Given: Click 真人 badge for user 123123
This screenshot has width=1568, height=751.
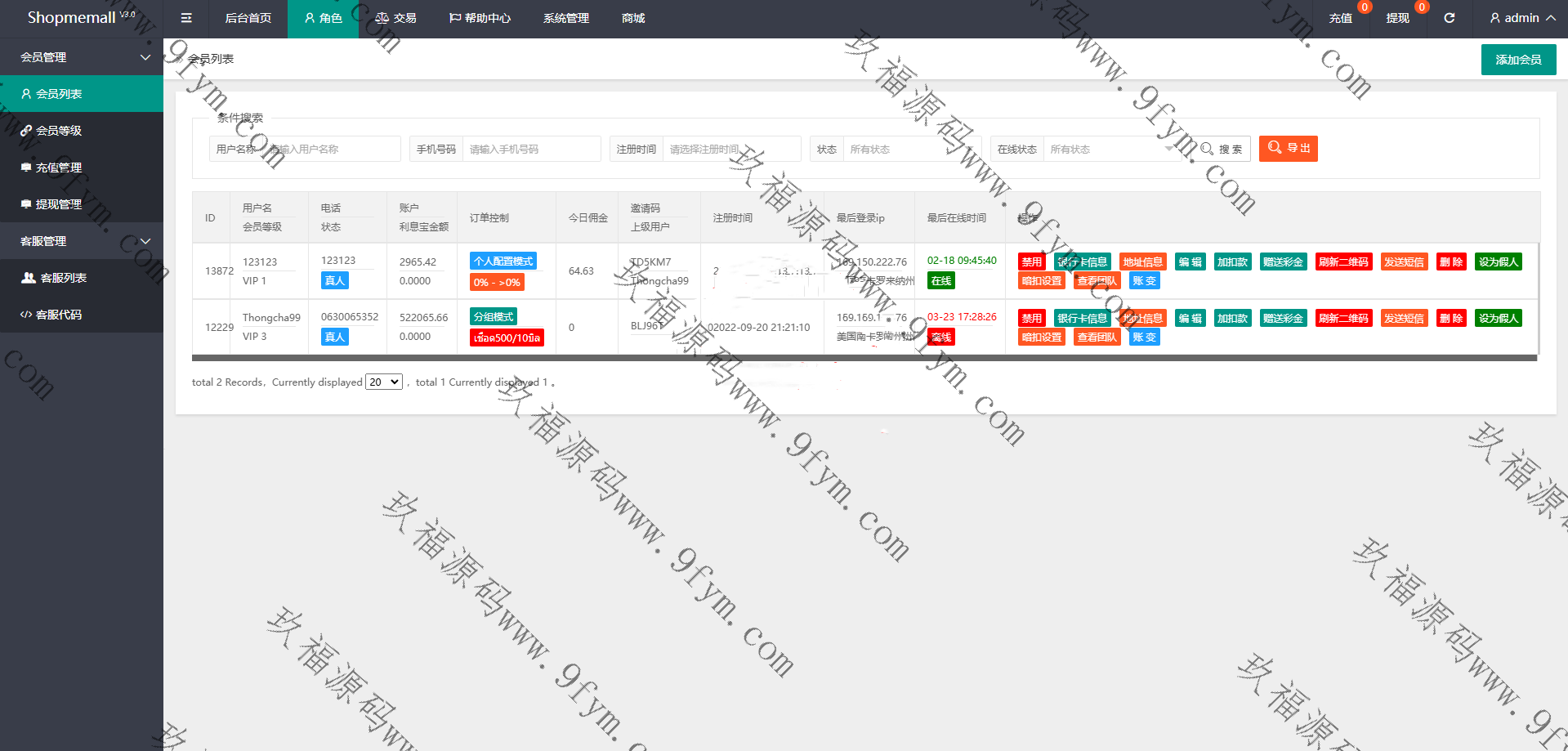Looking at the screenshot, I should pyautogui.click(x=334, y=281).
